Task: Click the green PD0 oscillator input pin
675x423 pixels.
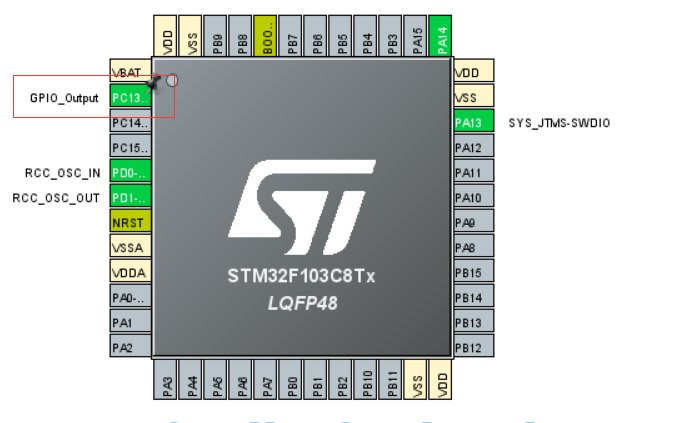Action: tap(130, 173)
